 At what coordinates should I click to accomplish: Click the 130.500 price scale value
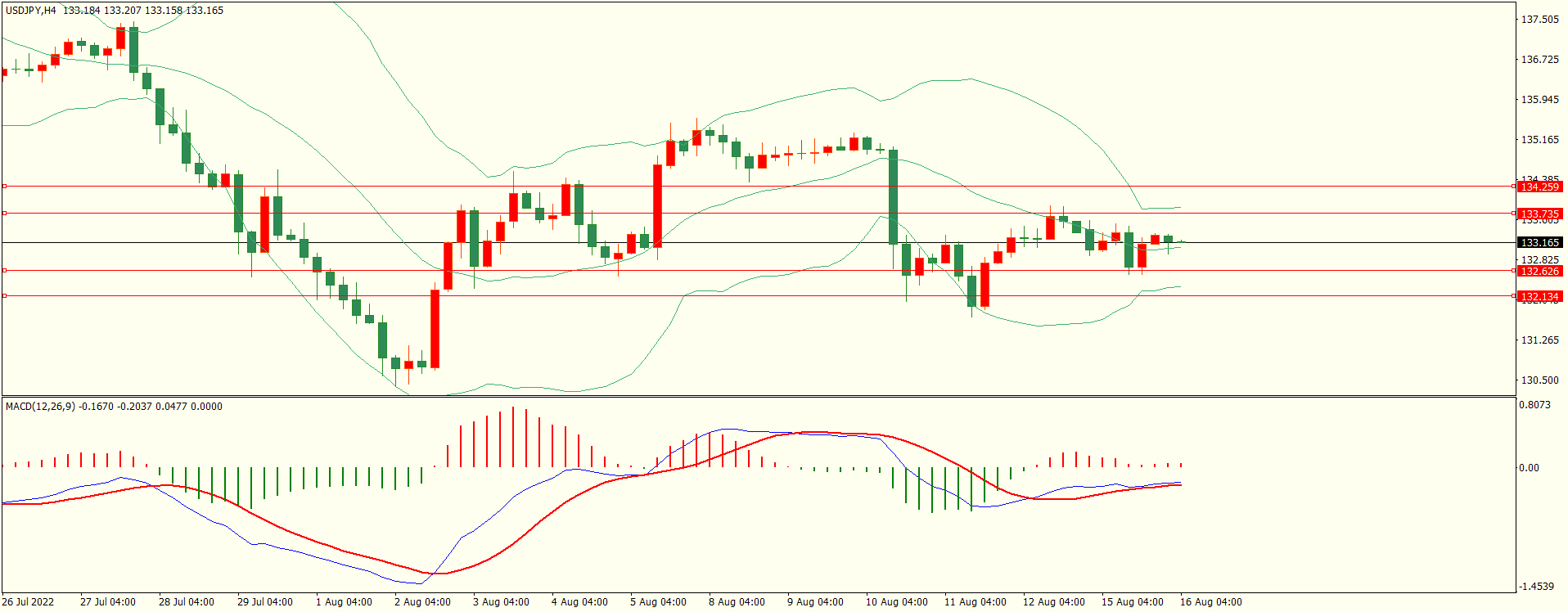[x=1539, y=380]
